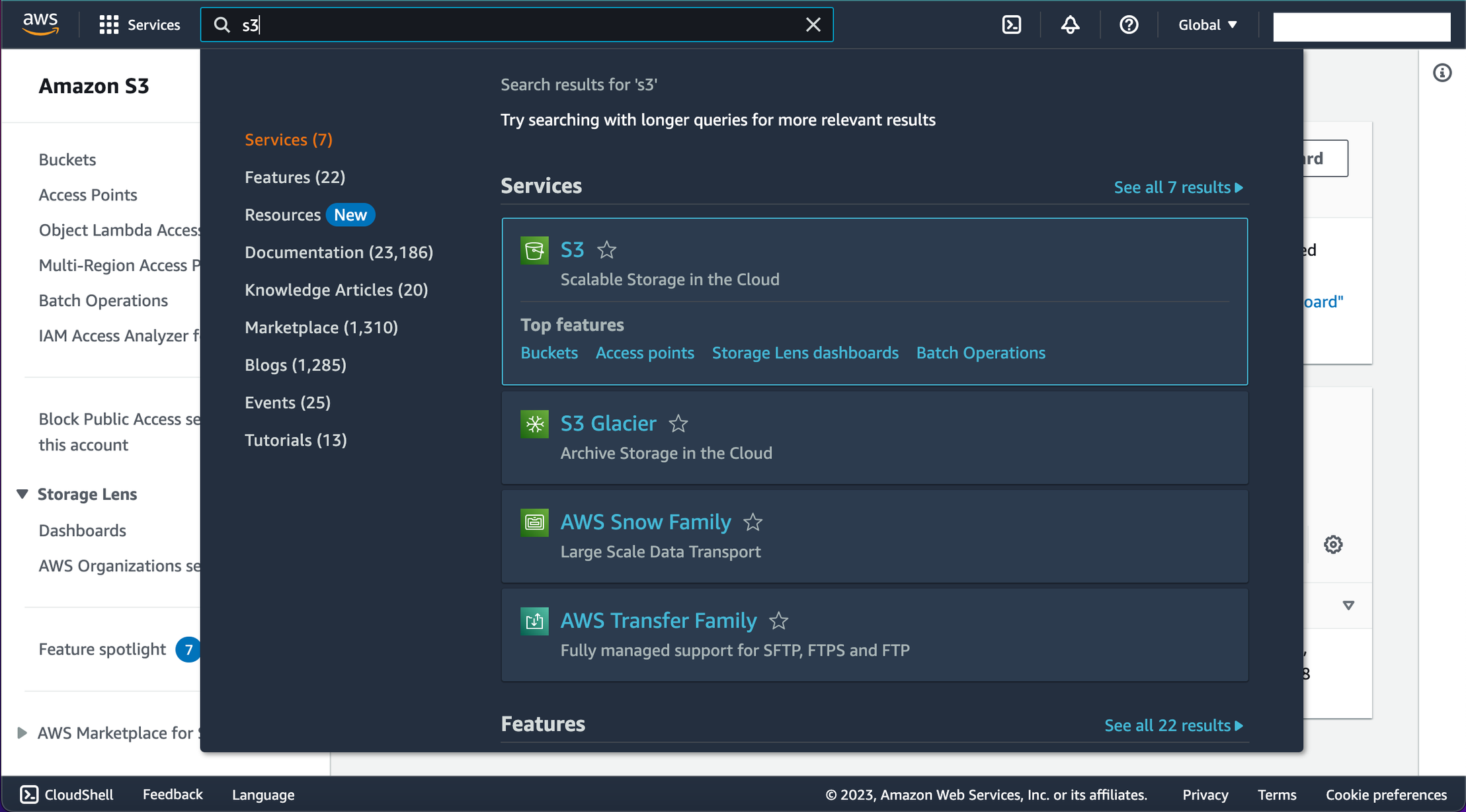Open CloudShell icon in top navigation bar
1466x812 pixels.
pos(1012,25)
